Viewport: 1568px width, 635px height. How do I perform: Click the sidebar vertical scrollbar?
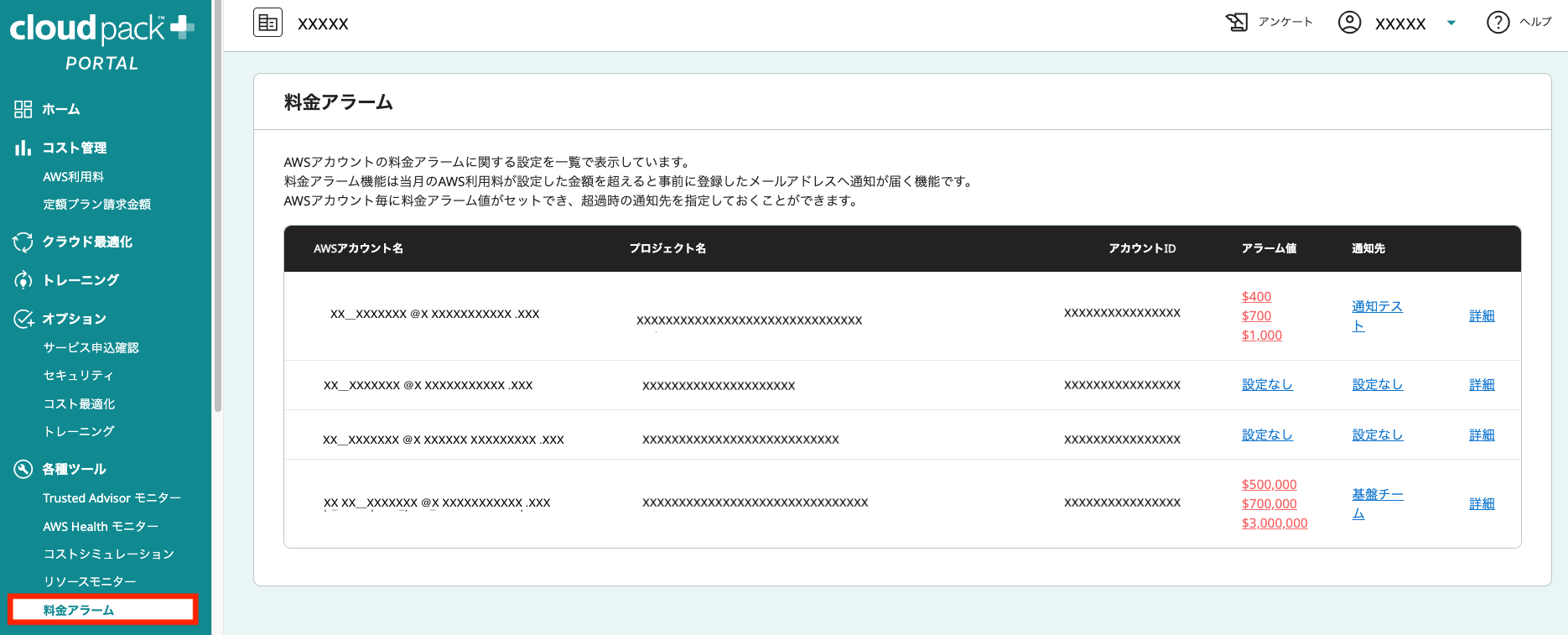point(218,210)
